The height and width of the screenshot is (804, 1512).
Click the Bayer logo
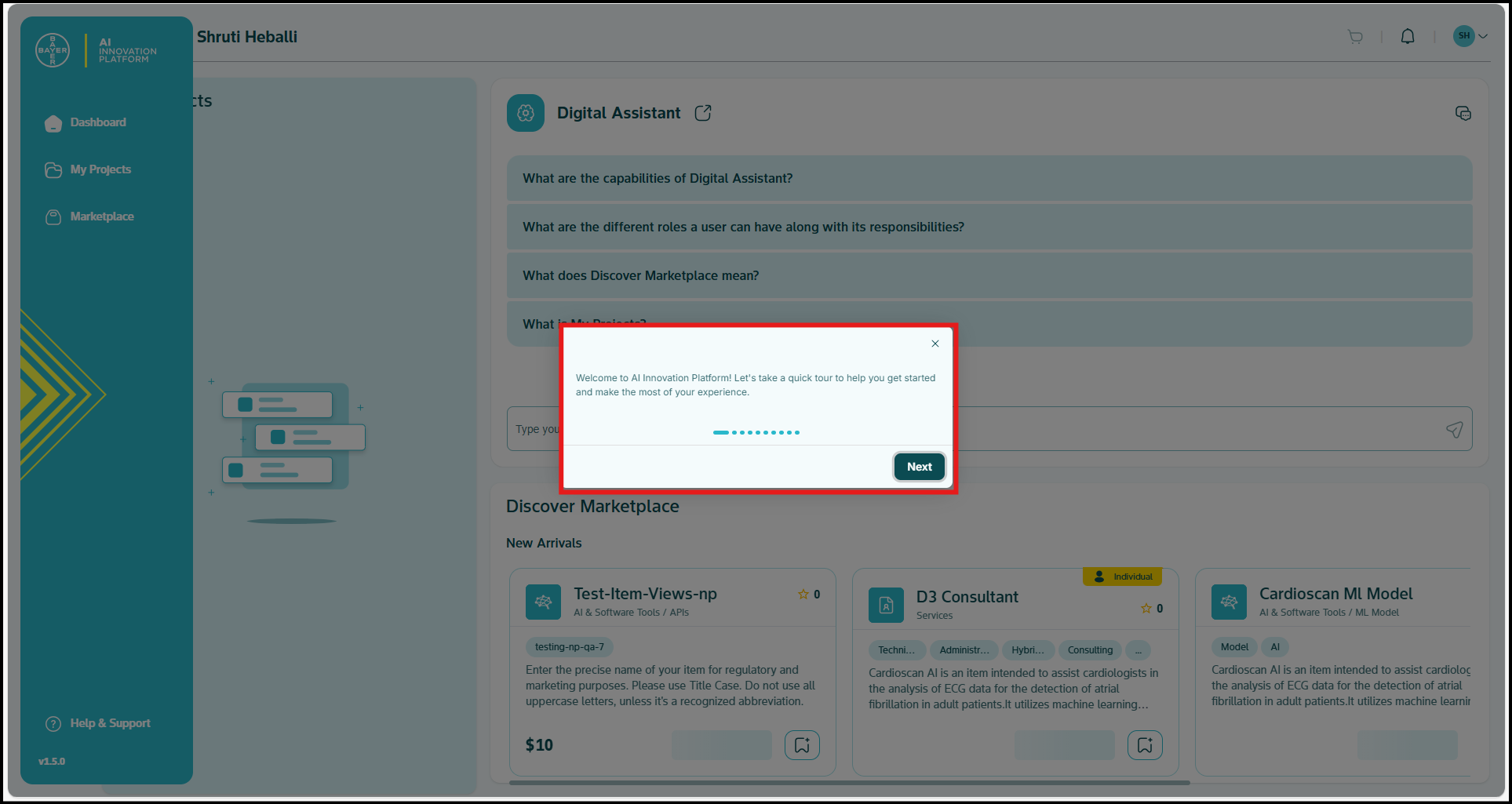(53, 51)
